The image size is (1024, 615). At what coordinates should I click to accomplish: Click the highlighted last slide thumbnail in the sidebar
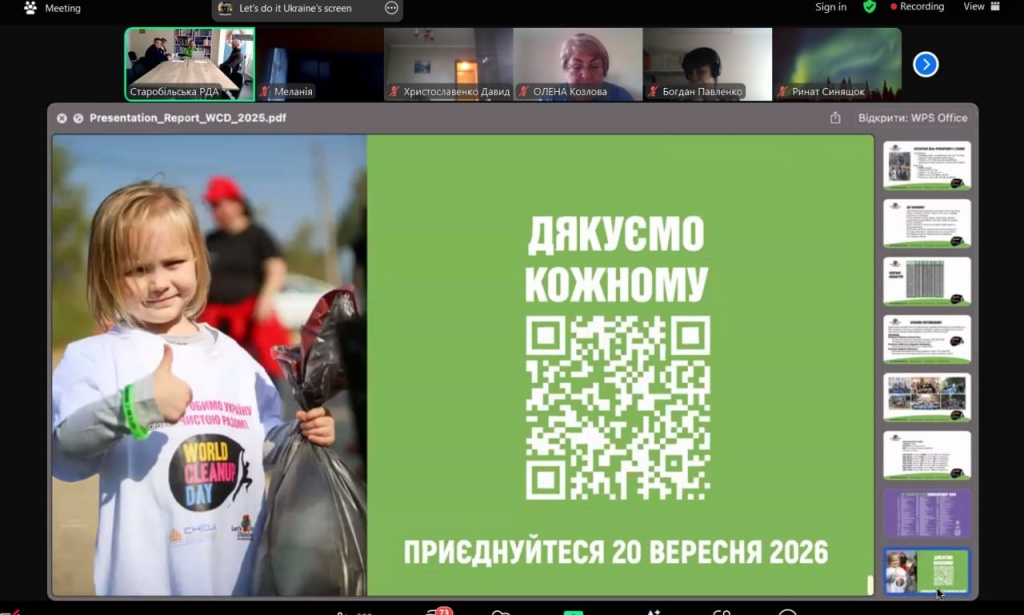click(926, 570)
